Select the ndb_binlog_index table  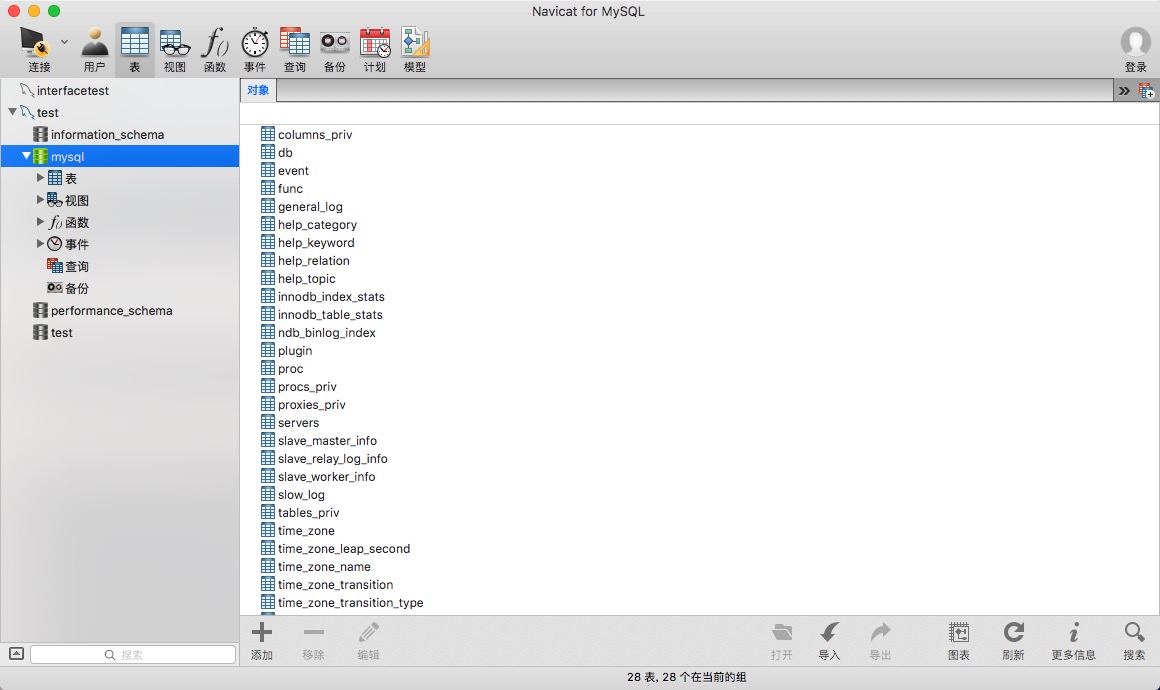326,333
